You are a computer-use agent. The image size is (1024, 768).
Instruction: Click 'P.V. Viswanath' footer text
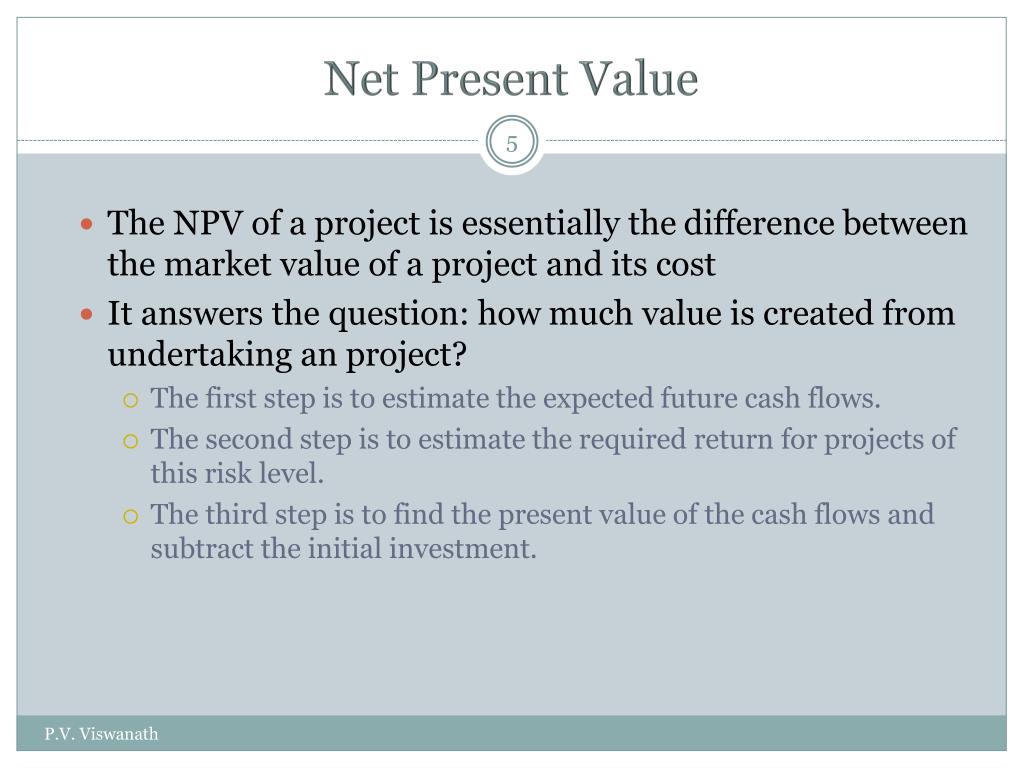tap(101, 733)
